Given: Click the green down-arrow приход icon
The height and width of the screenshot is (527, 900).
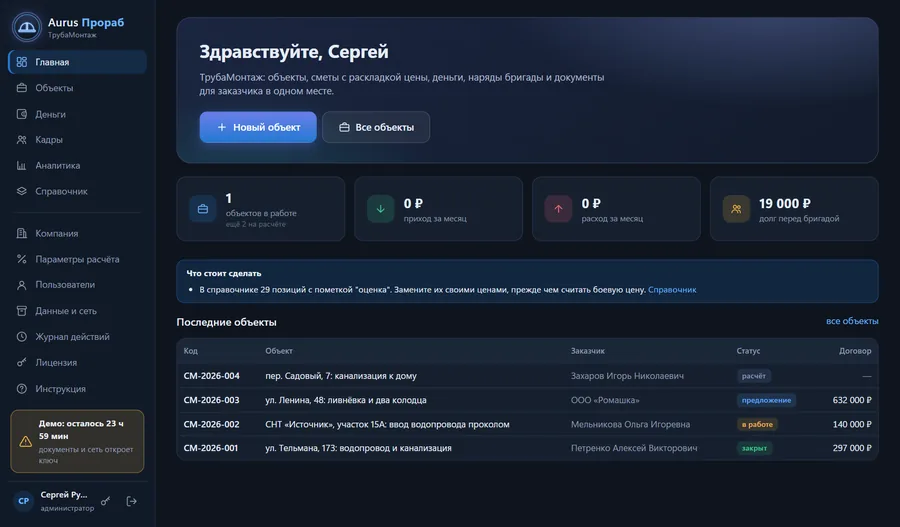Looking at the screenshot, I should pyautogui.click(x=381, y=209).
